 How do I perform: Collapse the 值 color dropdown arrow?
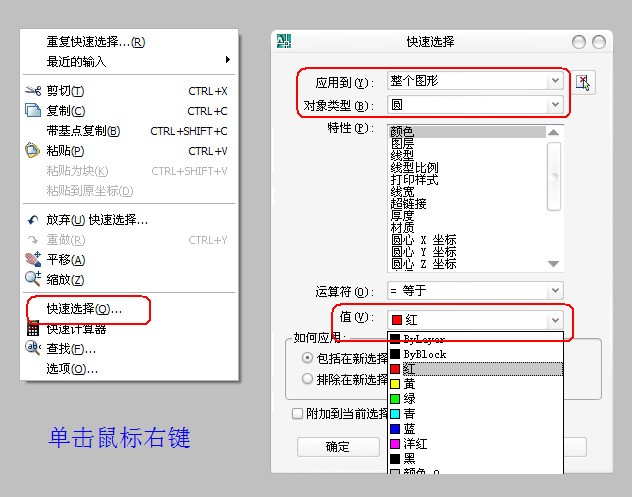pyautogui.click(x=555, y=320)
